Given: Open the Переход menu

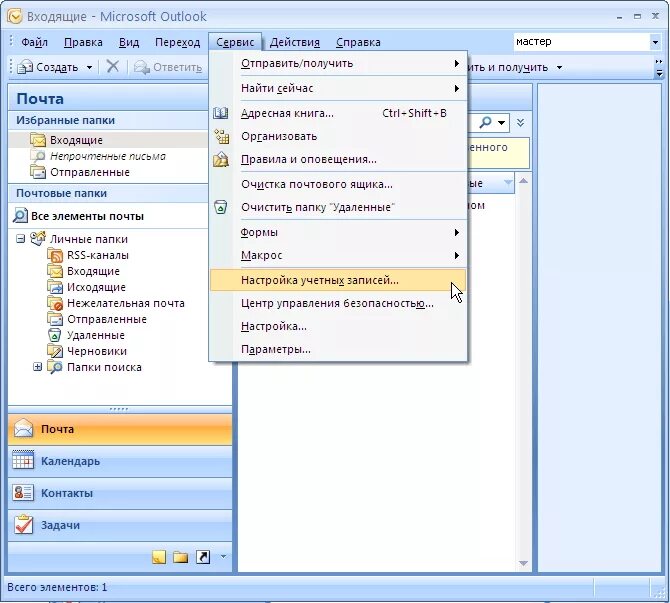Looking at the screenshot, I should coord(177,42).
